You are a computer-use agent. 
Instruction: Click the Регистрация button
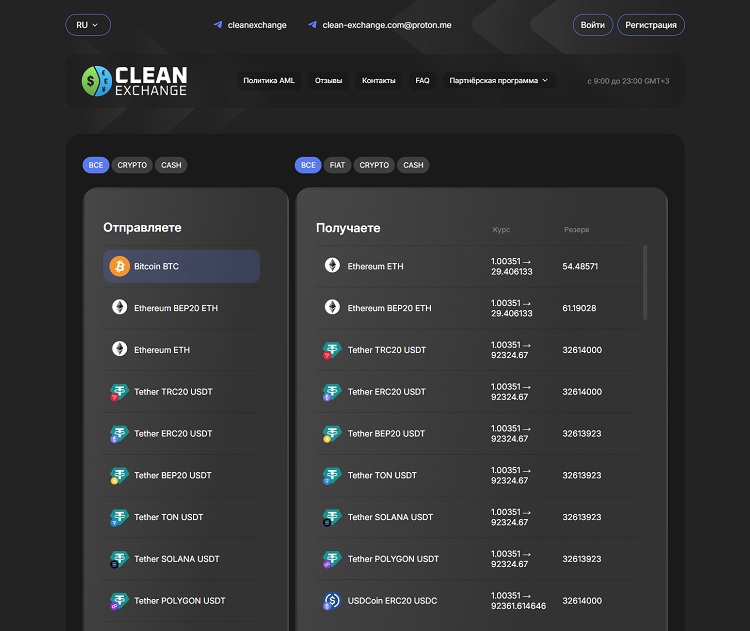click(x=651, y=25)
